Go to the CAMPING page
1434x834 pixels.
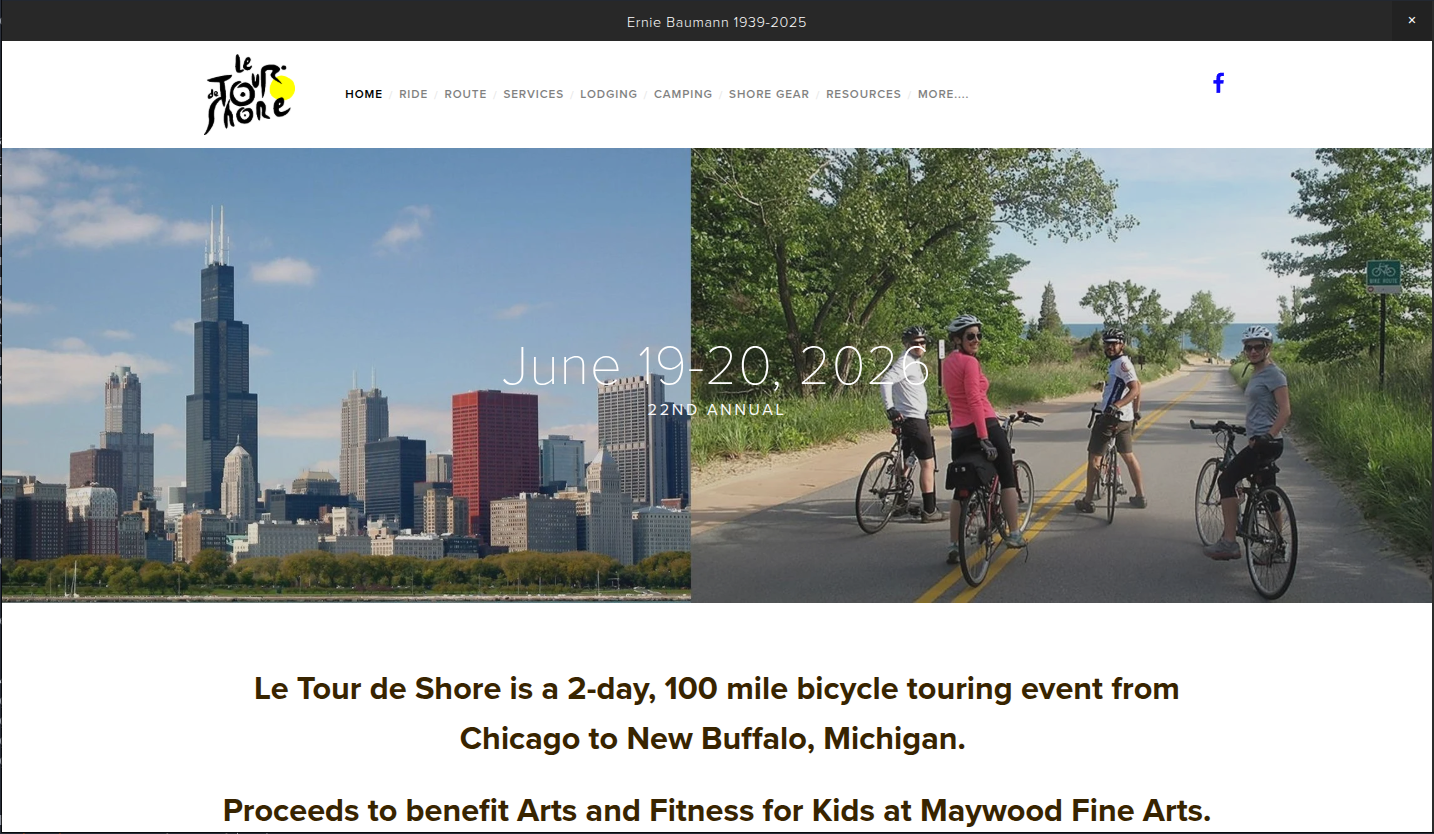683,94
